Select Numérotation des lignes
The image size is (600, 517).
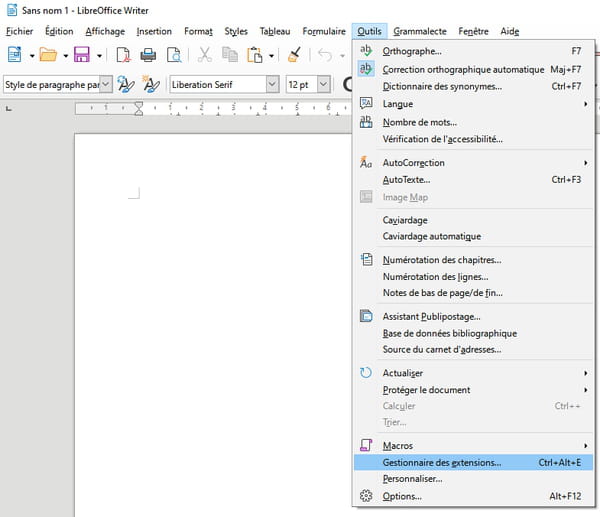473,276
